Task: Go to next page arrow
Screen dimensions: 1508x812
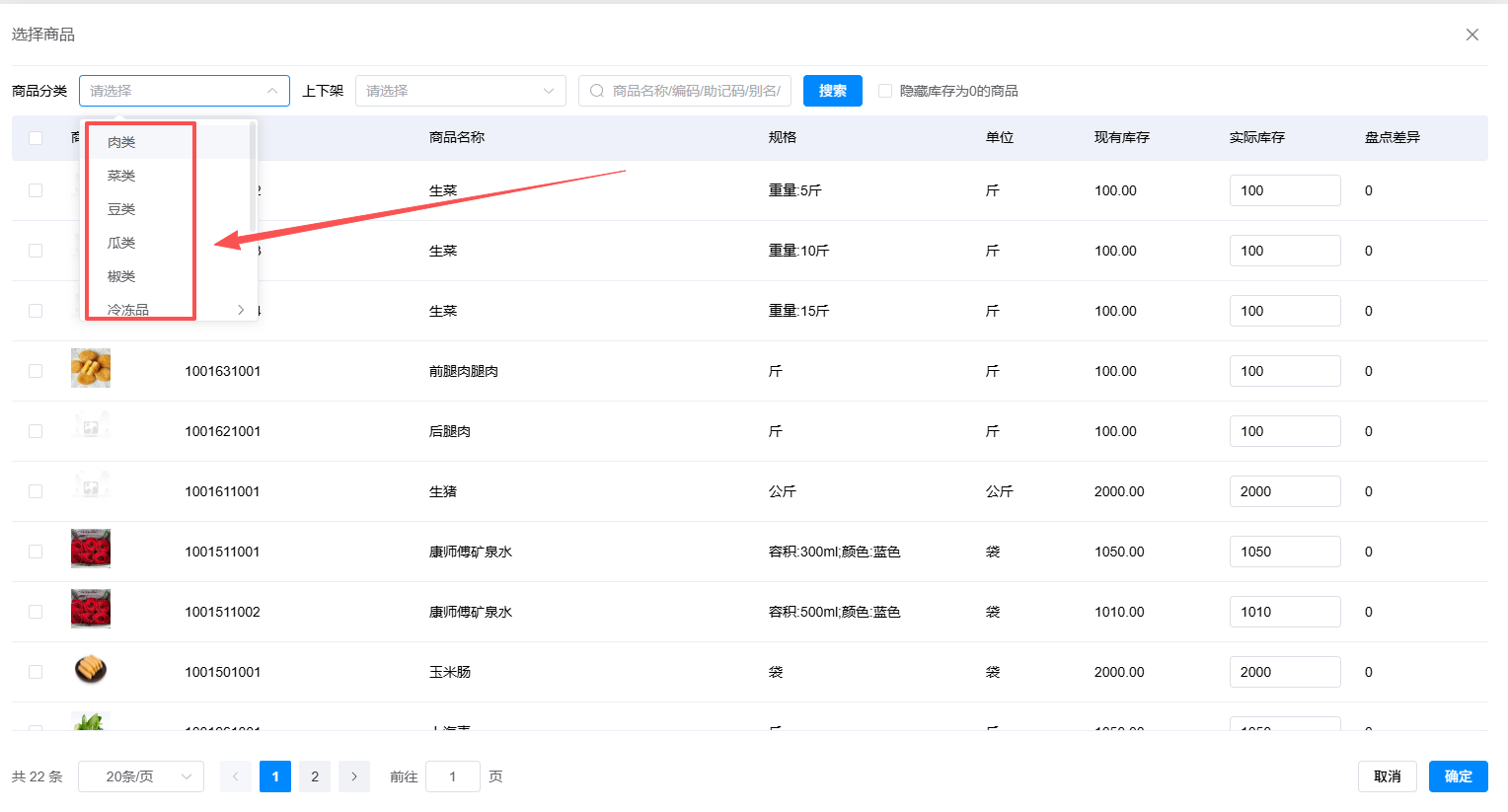Action: pyautogui.click(x=354, y=776)
